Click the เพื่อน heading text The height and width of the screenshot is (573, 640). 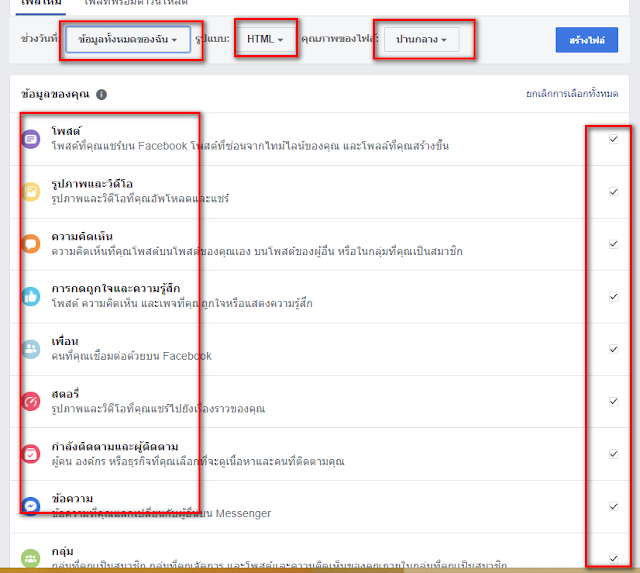pyautogui.click(x=65, y=341)
